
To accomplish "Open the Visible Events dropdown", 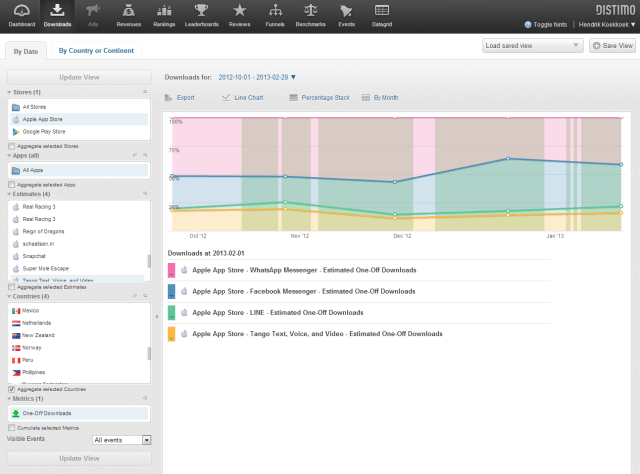I will pyautogui.click(x=121, y=439).
